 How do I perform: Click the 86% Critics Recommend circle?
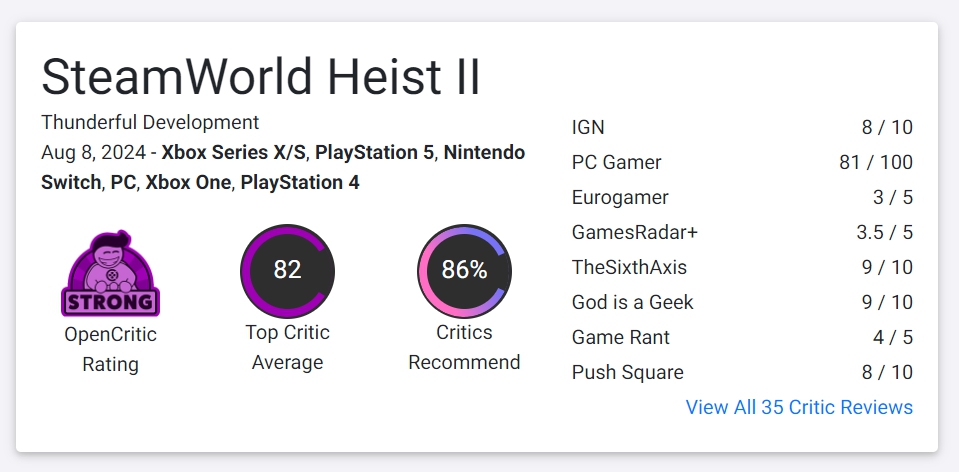pyautogui.click(x=464, y=271)
